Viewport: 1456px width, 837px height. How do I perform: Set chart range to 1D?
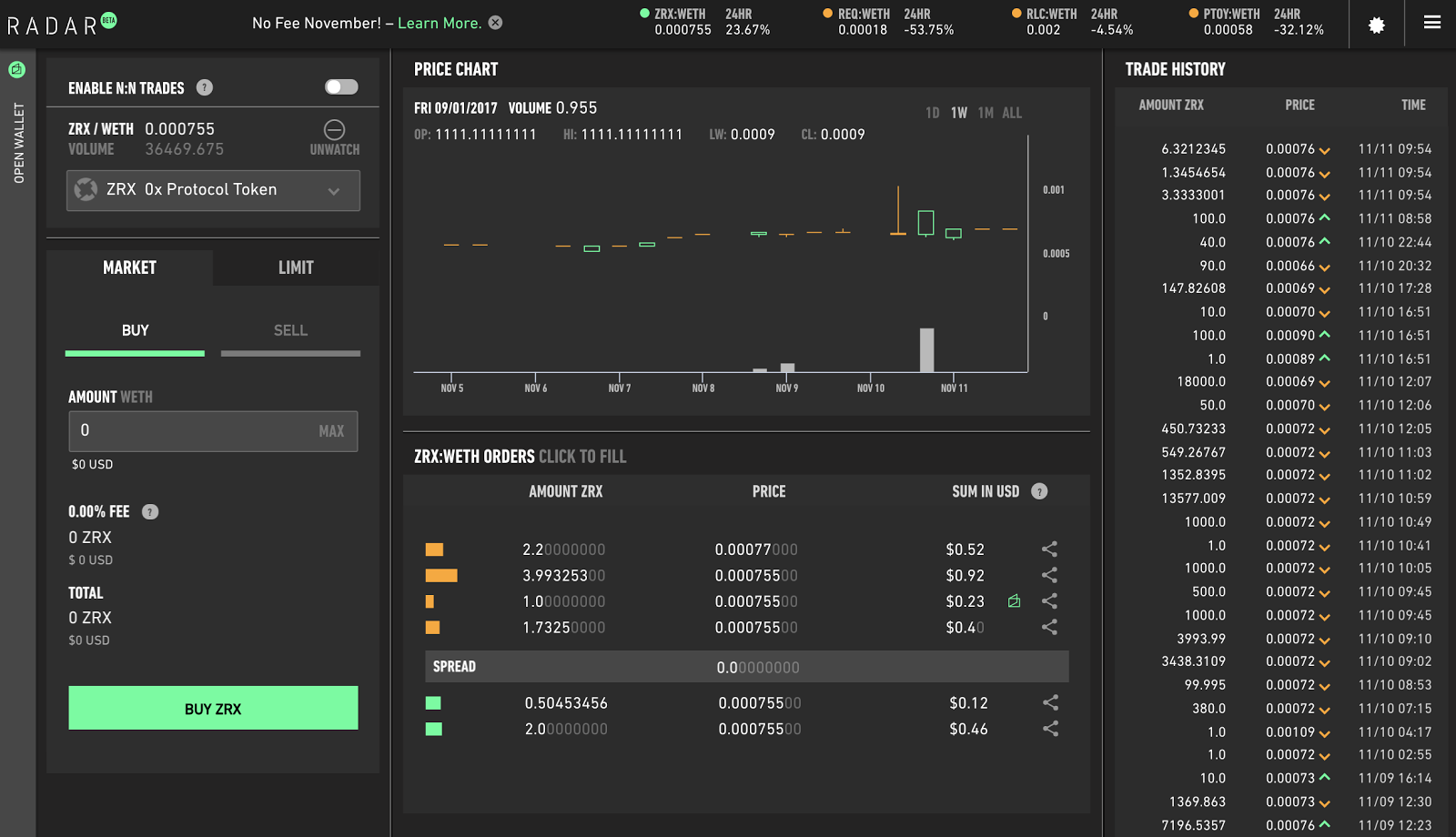coord(933,113)
